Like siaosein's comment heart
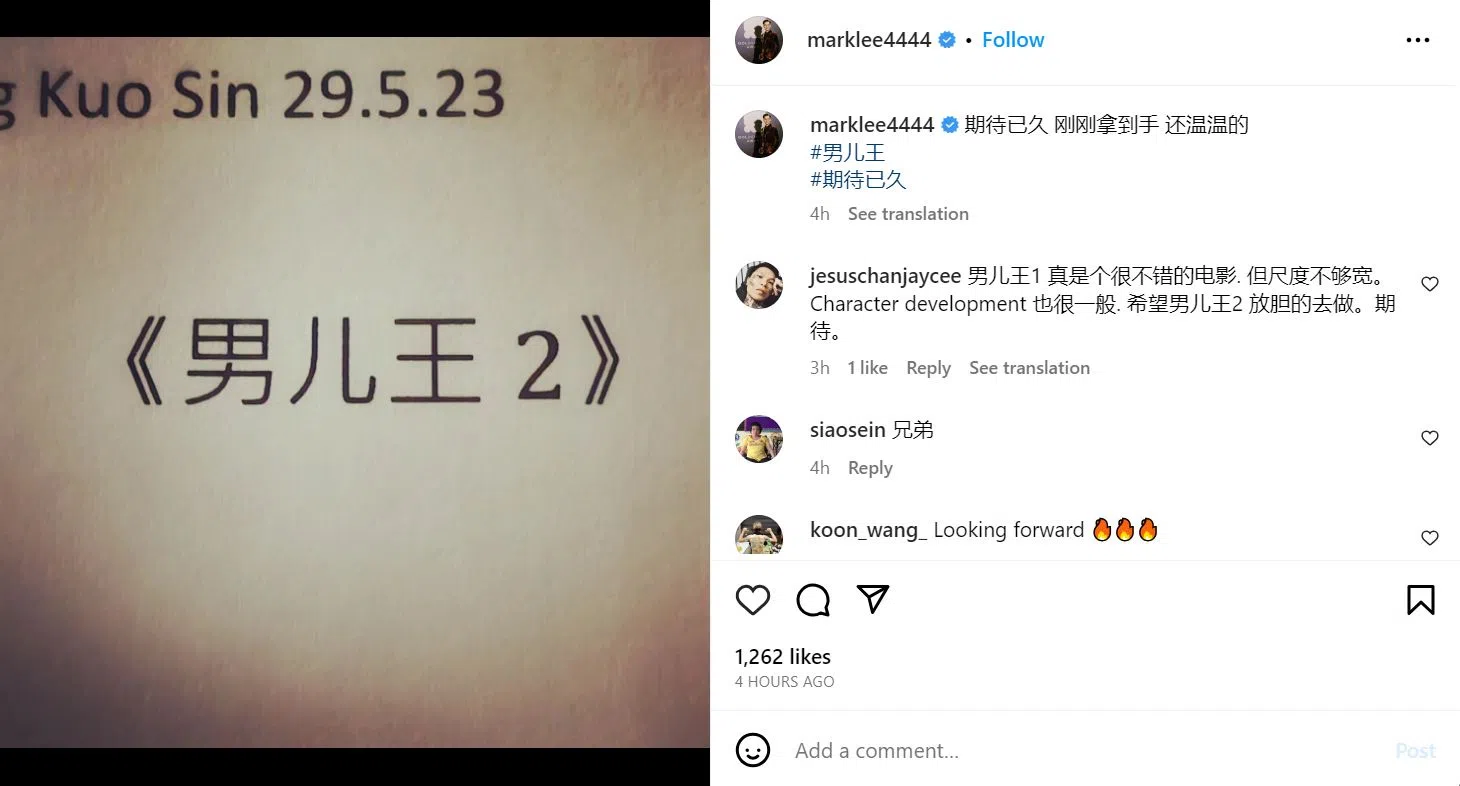Image resolution: width=1460 pixels, height=786 pixels. coord(1430,438)
